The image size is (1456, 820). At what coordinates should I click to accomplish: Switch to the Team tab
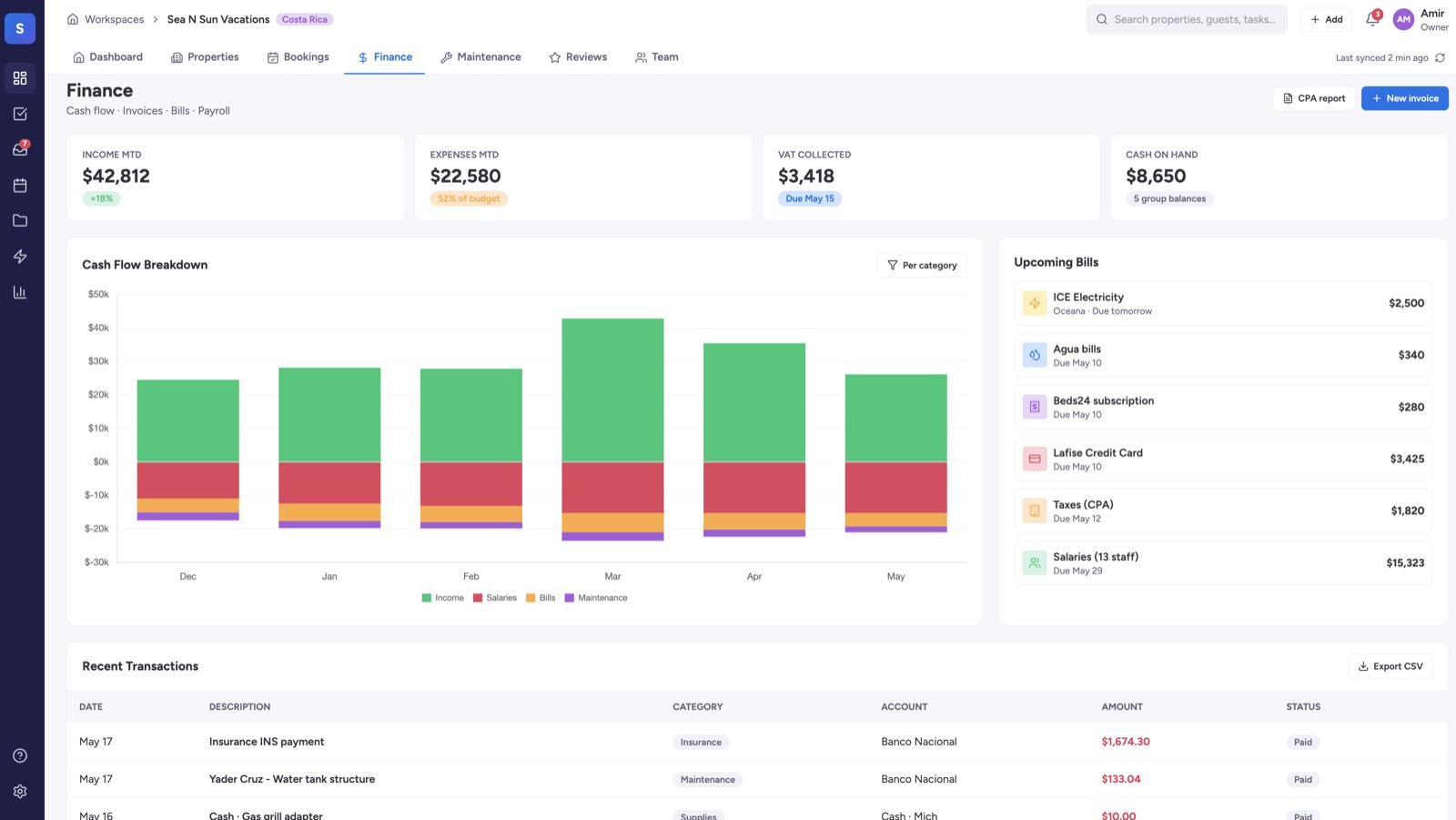coord(656,56)
